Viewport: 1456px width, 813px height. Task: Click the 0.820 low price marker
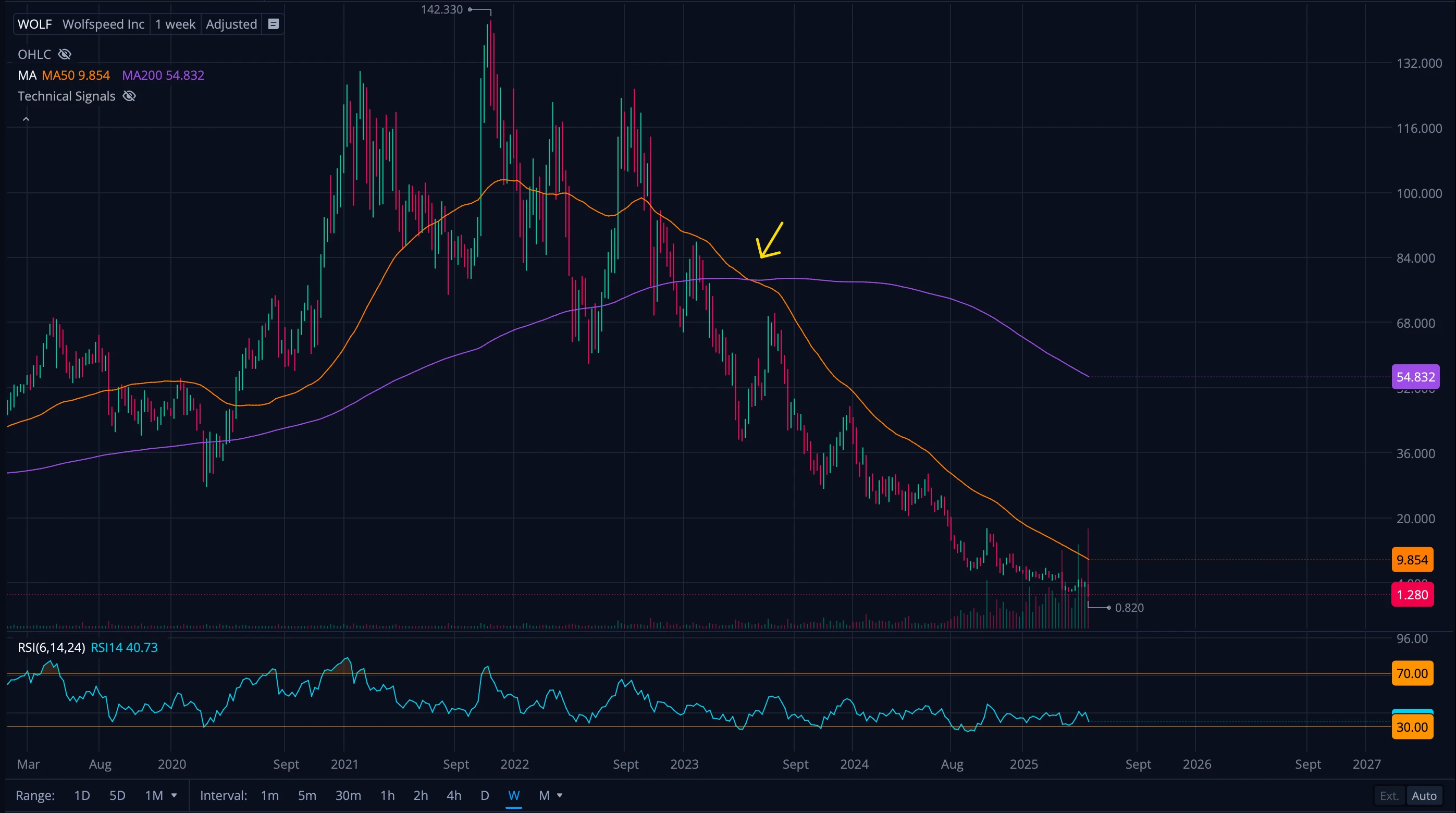pyautogui.click(x=1129, y=608)
